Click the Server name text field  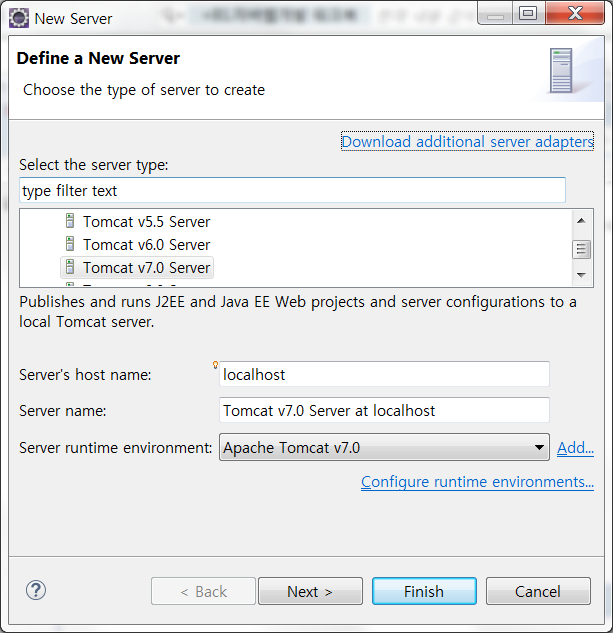click(x=384, y=410)
